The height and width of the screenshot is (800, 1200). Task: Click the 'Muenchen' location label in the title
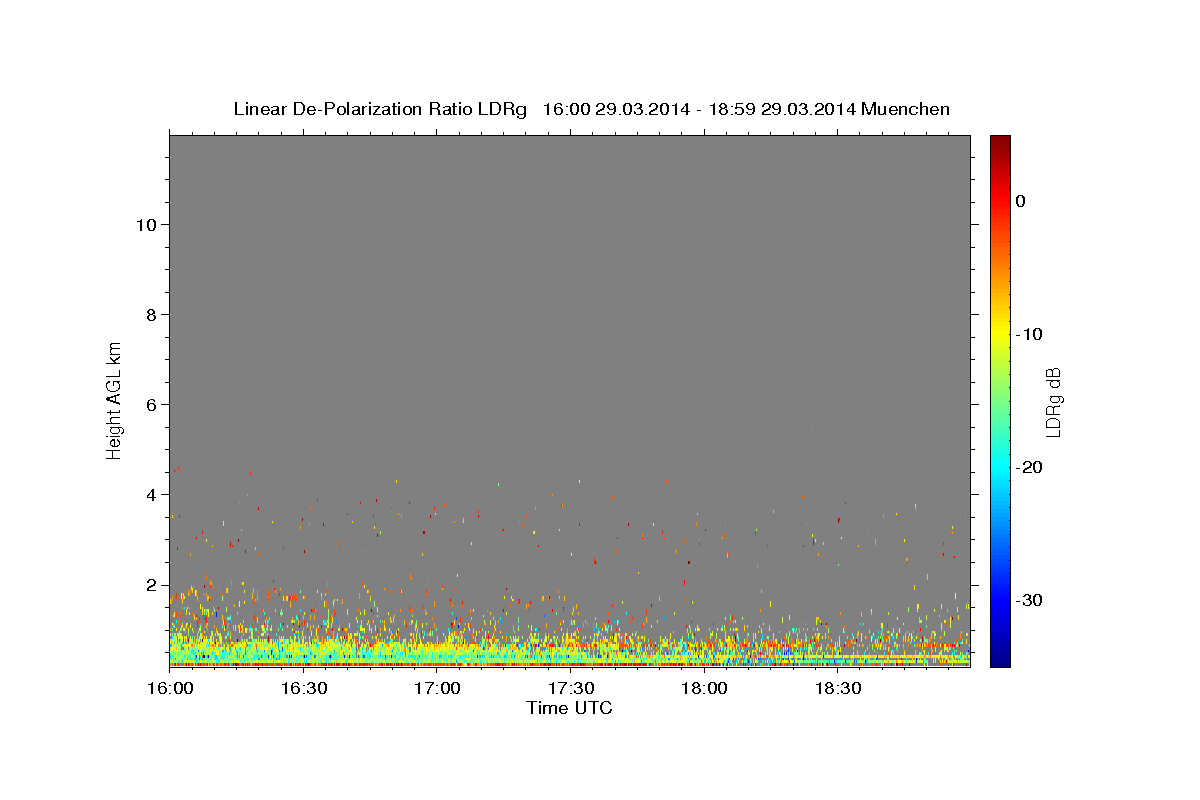[x=906, y=109]
